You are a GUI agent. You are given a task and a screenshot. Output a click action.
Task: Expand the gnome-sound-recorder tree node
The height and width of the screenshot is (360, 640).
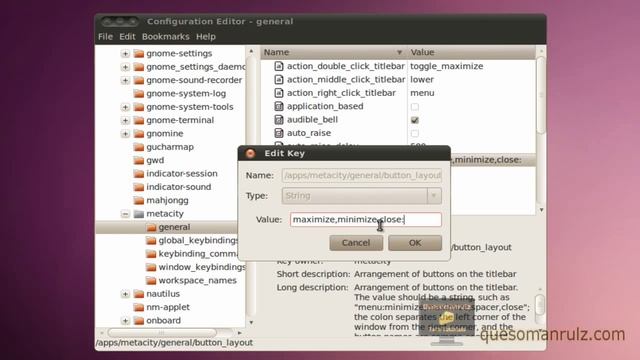coord(125,80)
